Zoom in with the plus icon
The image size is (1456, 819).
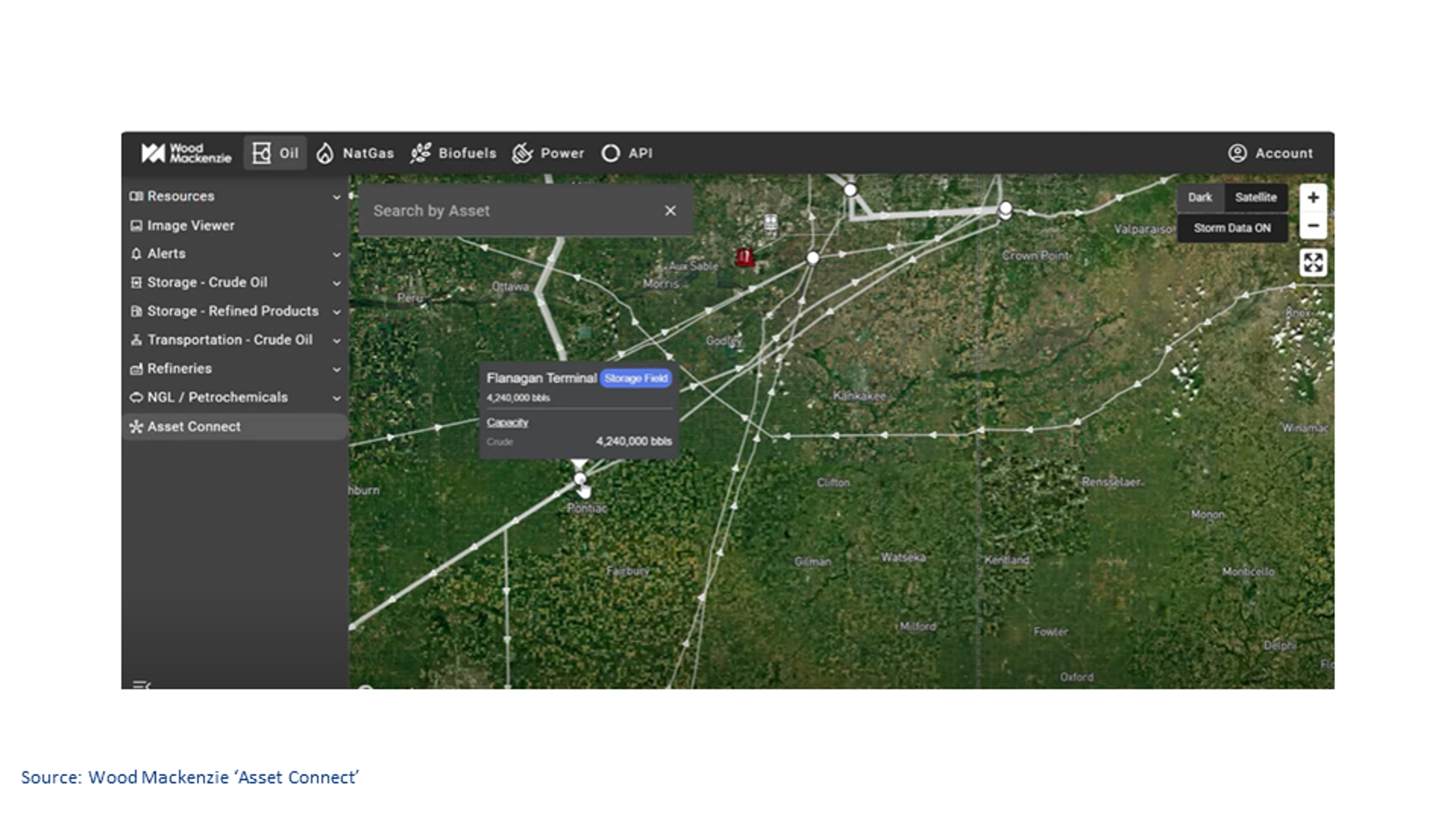click(x=1313, y=197)
